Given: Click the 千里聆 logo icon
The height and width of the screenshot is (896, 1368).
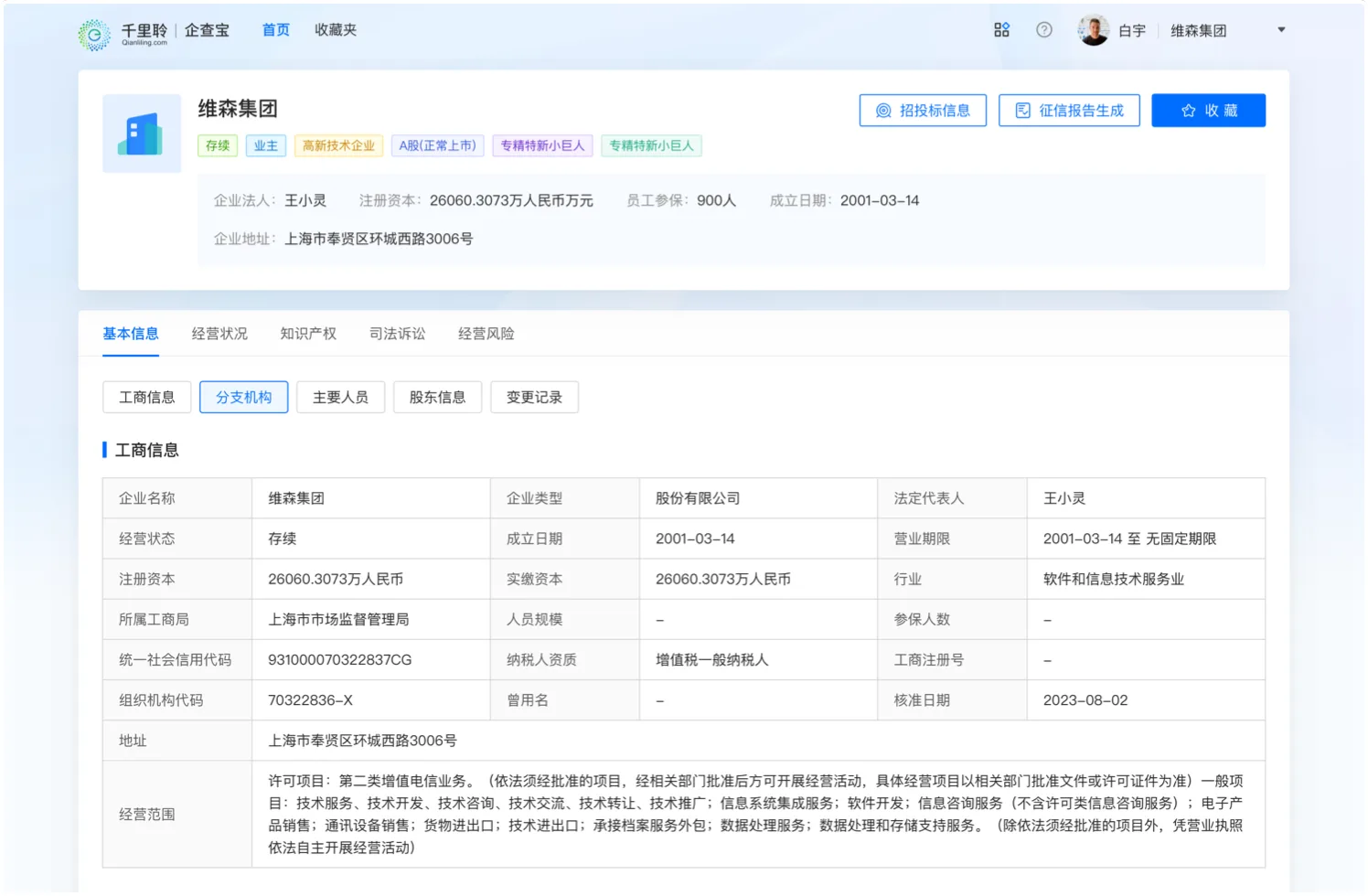Looking at the screenshot, I should 93,35.
